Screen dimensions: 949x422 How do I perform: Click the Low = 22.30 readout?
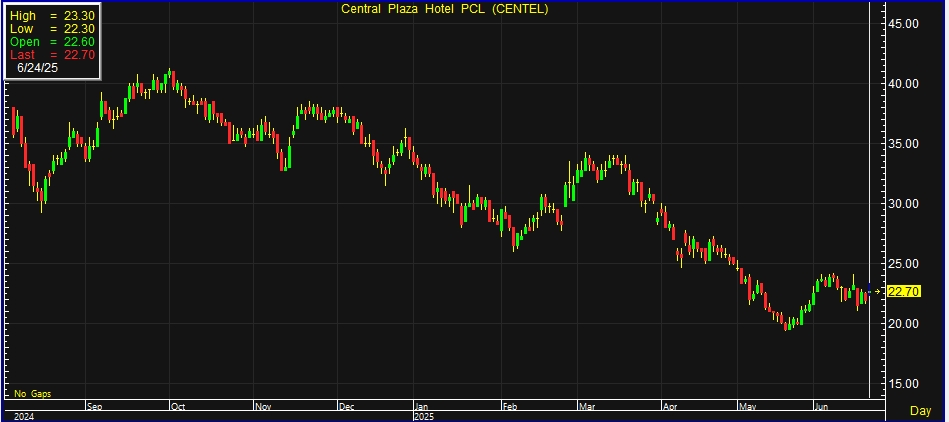pos(51,29)
